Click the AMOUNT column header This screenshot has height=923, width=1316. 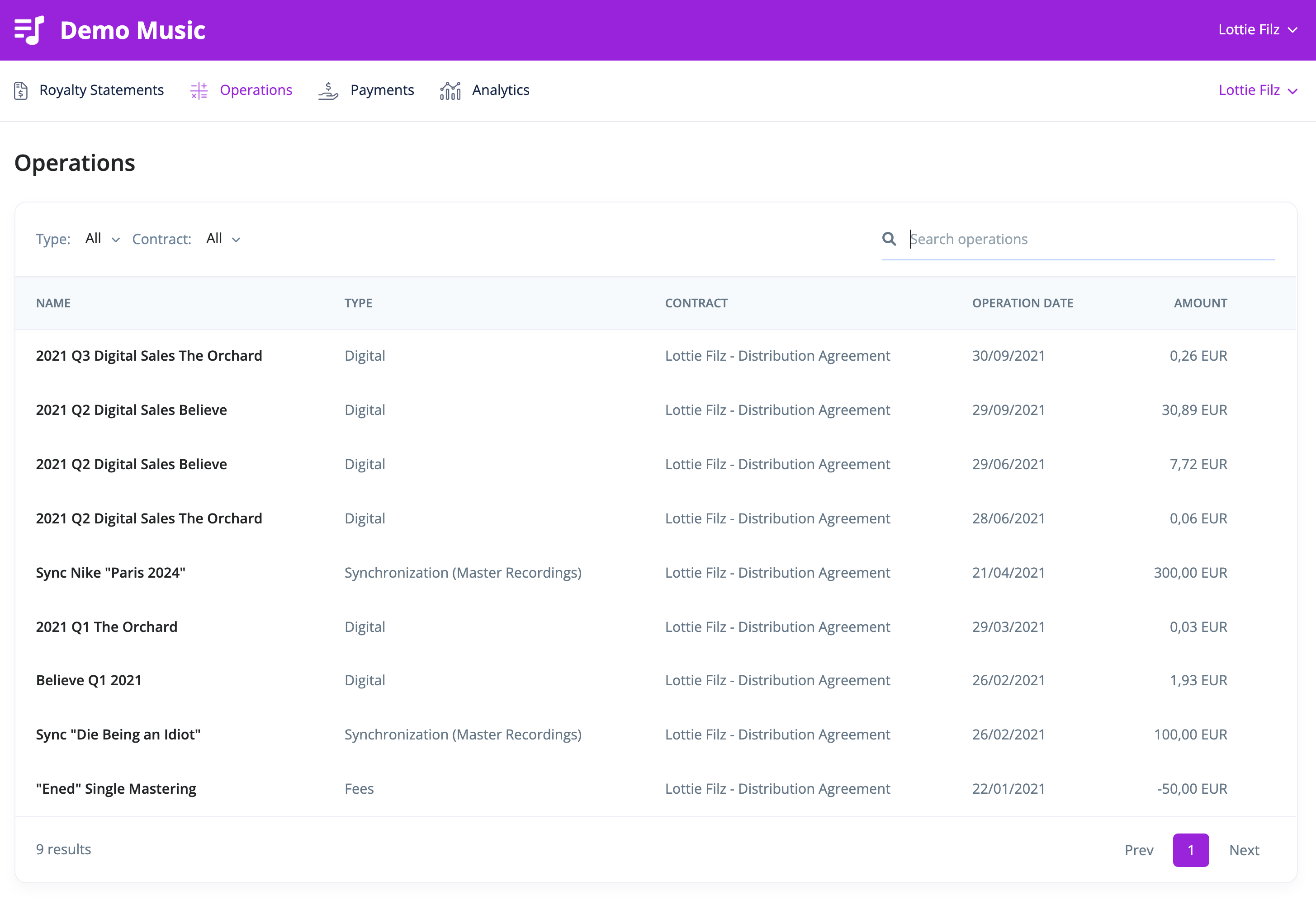click(1201, 303)
